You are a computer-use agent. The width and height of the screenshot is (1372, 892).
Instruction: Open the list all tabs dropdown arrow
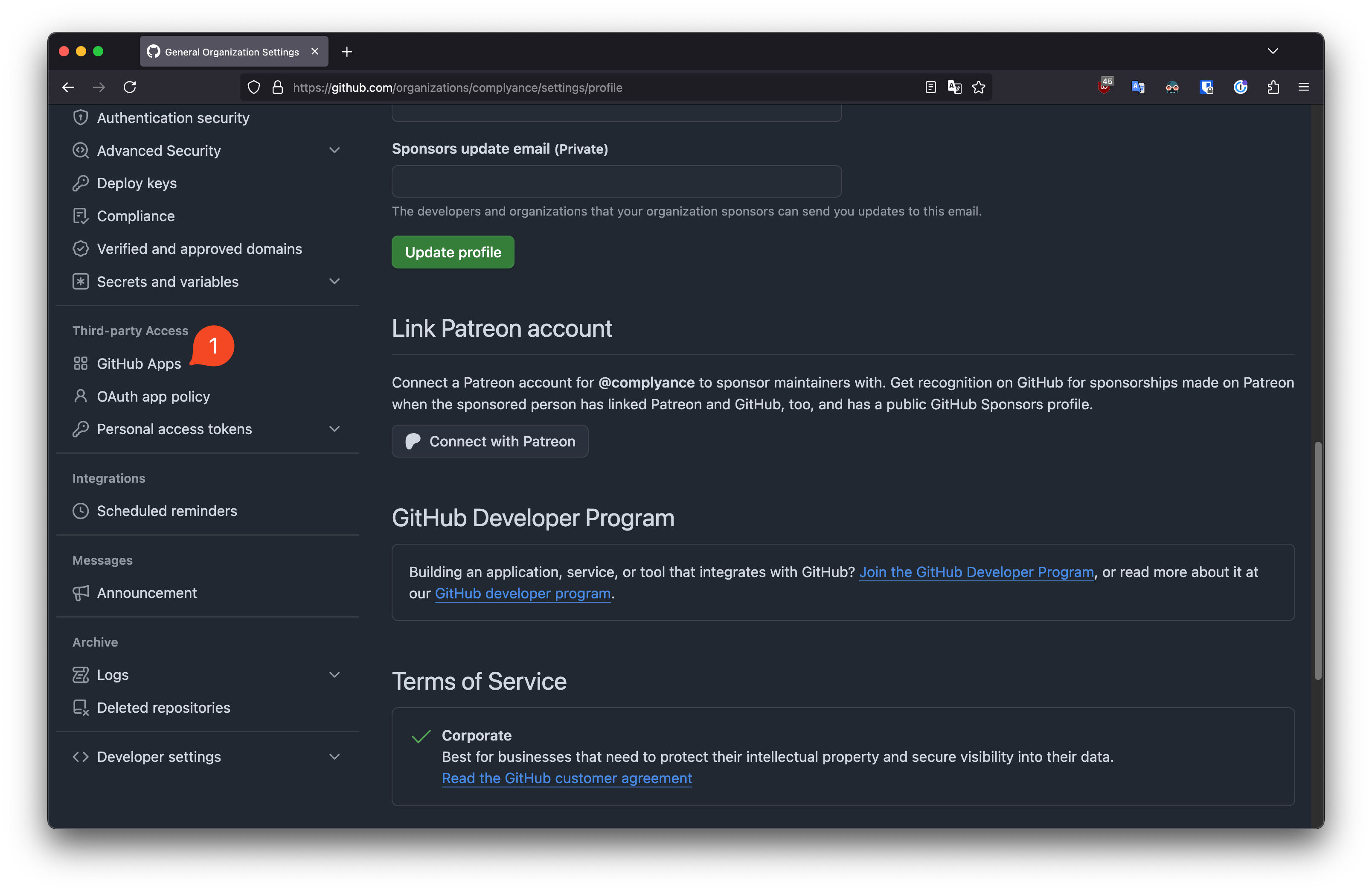(1273, 51)
